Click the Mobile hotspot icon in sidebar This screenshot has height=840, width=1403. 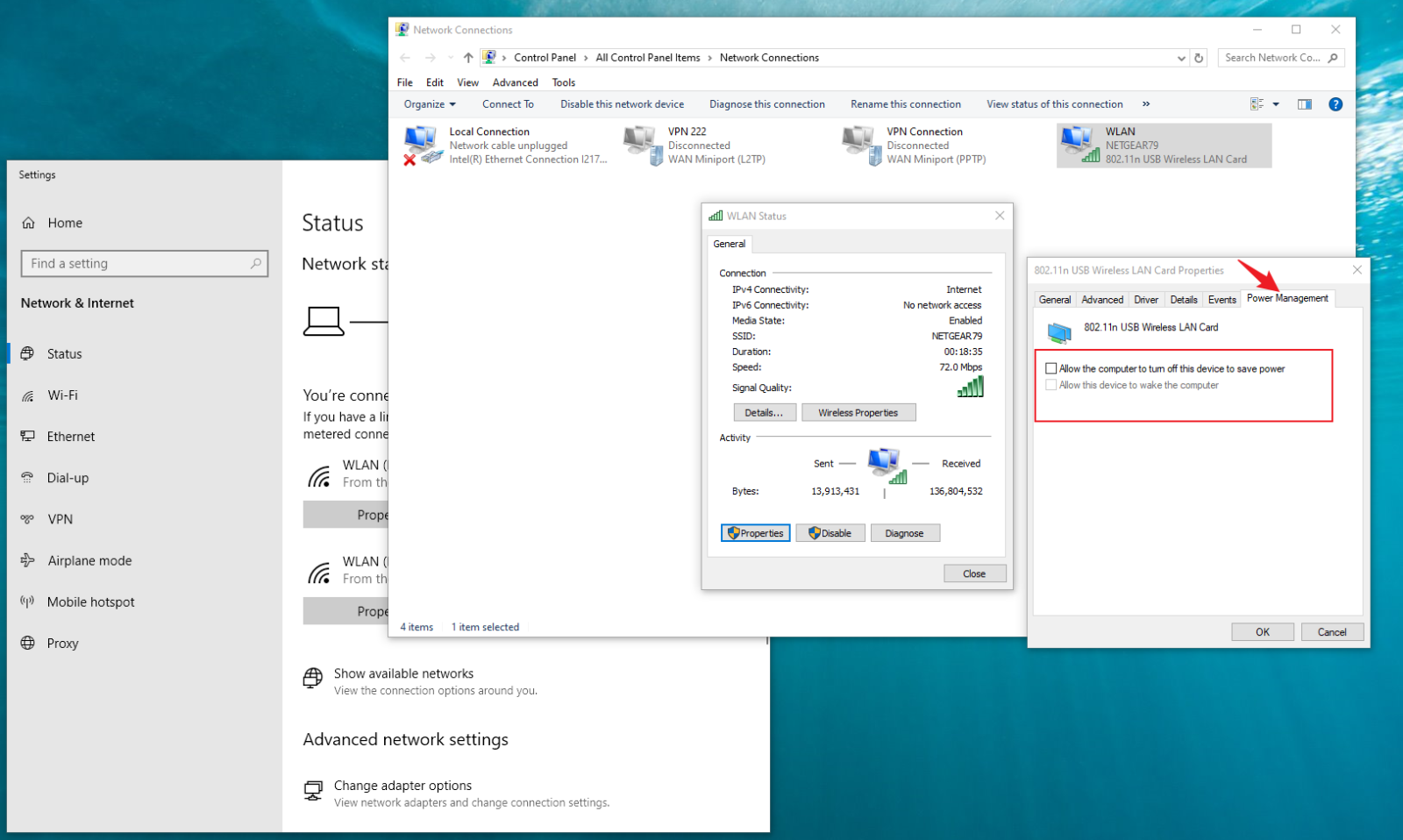[x=26, y=602]
